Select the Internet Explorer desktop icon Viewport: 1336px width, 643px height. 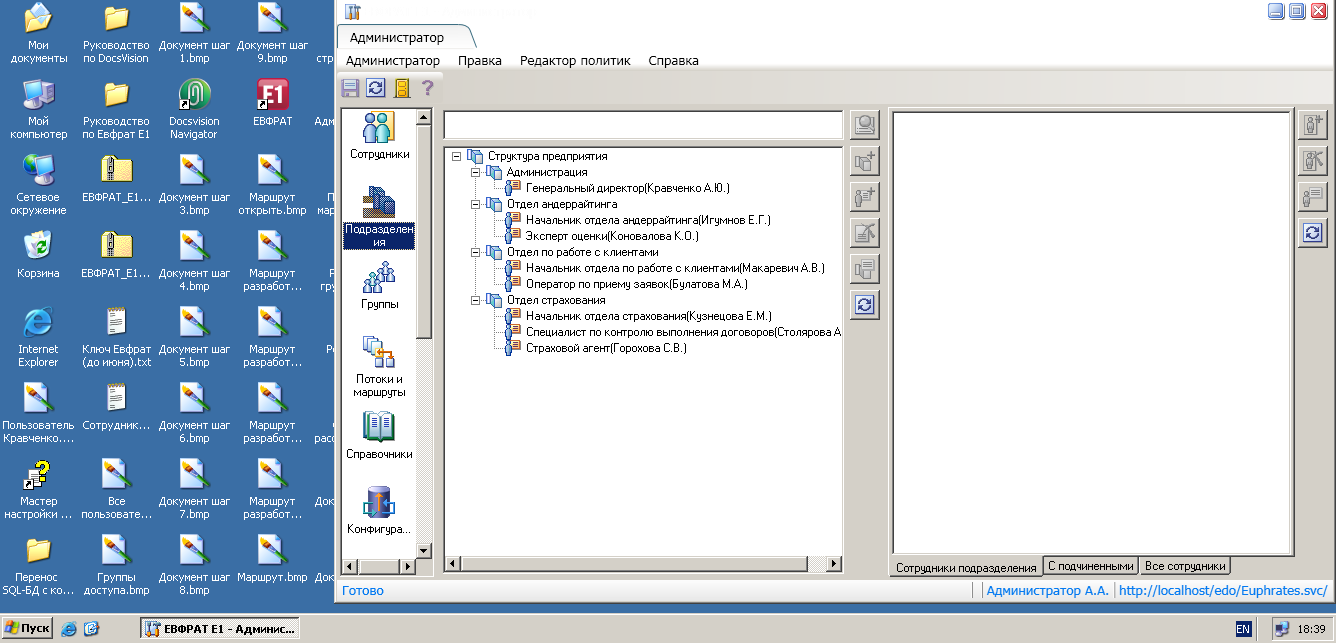point(38,337)
